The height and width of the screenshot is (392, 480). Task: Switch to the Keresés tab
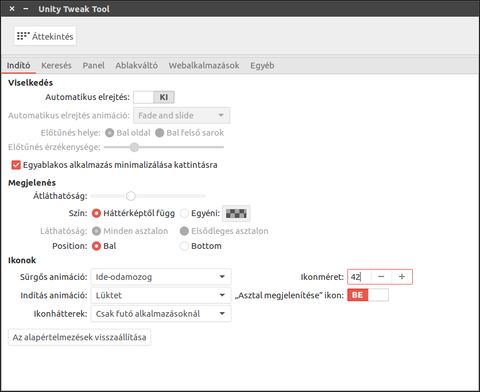(x=56, y=65)
